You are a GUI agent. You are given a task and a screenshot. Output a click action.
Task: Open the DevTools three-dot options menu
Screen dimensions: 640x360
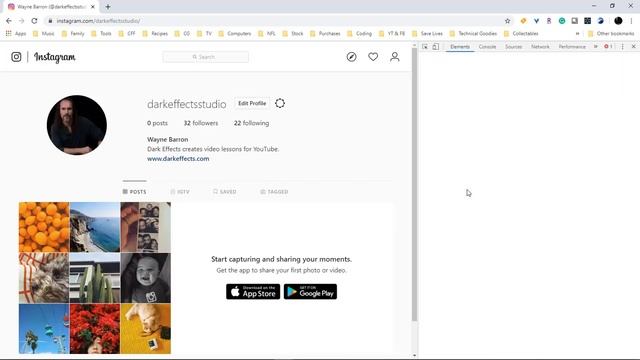(622, 47)
